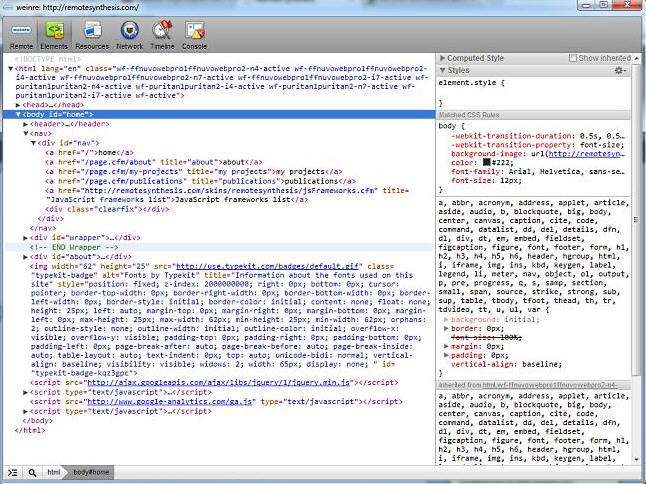Click the element.style rule block
646x484 pixels.
(x=534, y=93)
